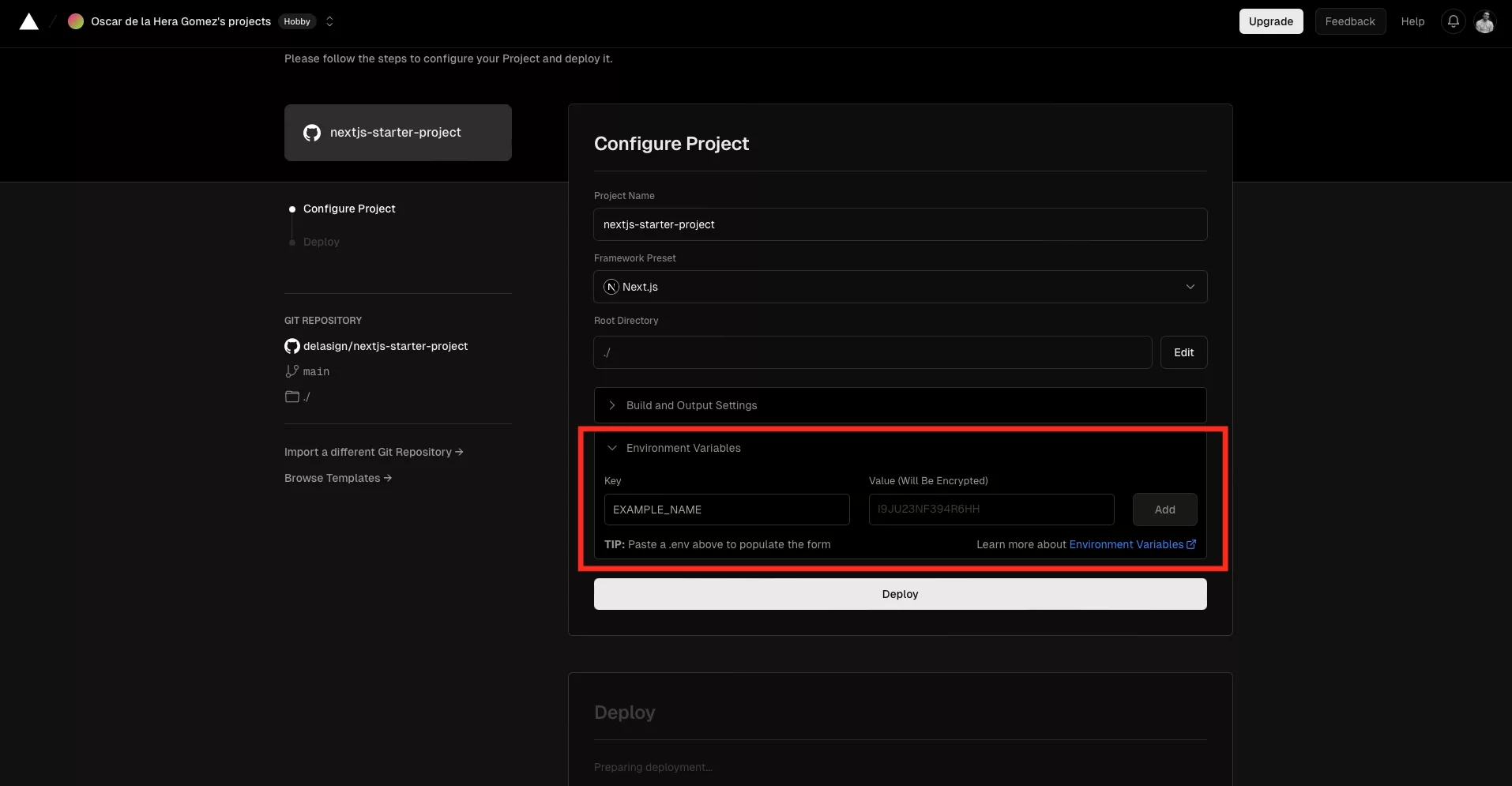Open the Framework Preset dropdown
Viewport: 1512px width, 786px height.
(900, 287)
